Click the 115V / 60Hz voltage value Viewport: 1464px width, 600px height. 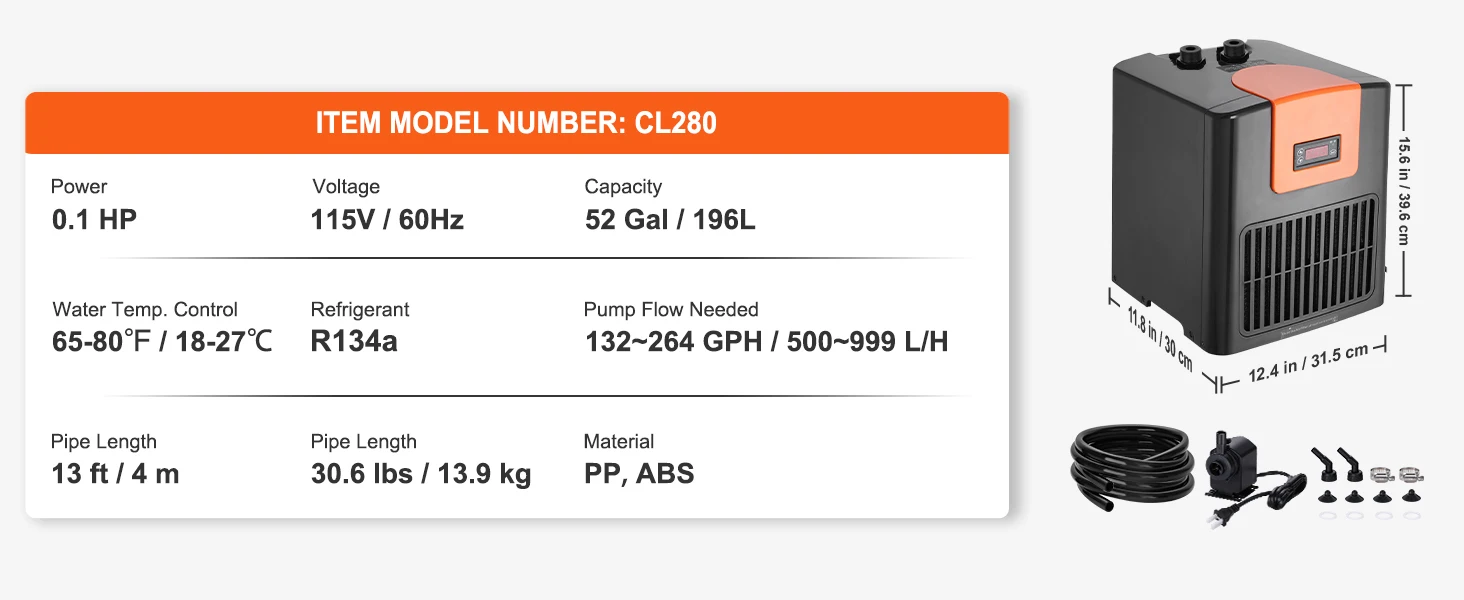pos(387,220)
